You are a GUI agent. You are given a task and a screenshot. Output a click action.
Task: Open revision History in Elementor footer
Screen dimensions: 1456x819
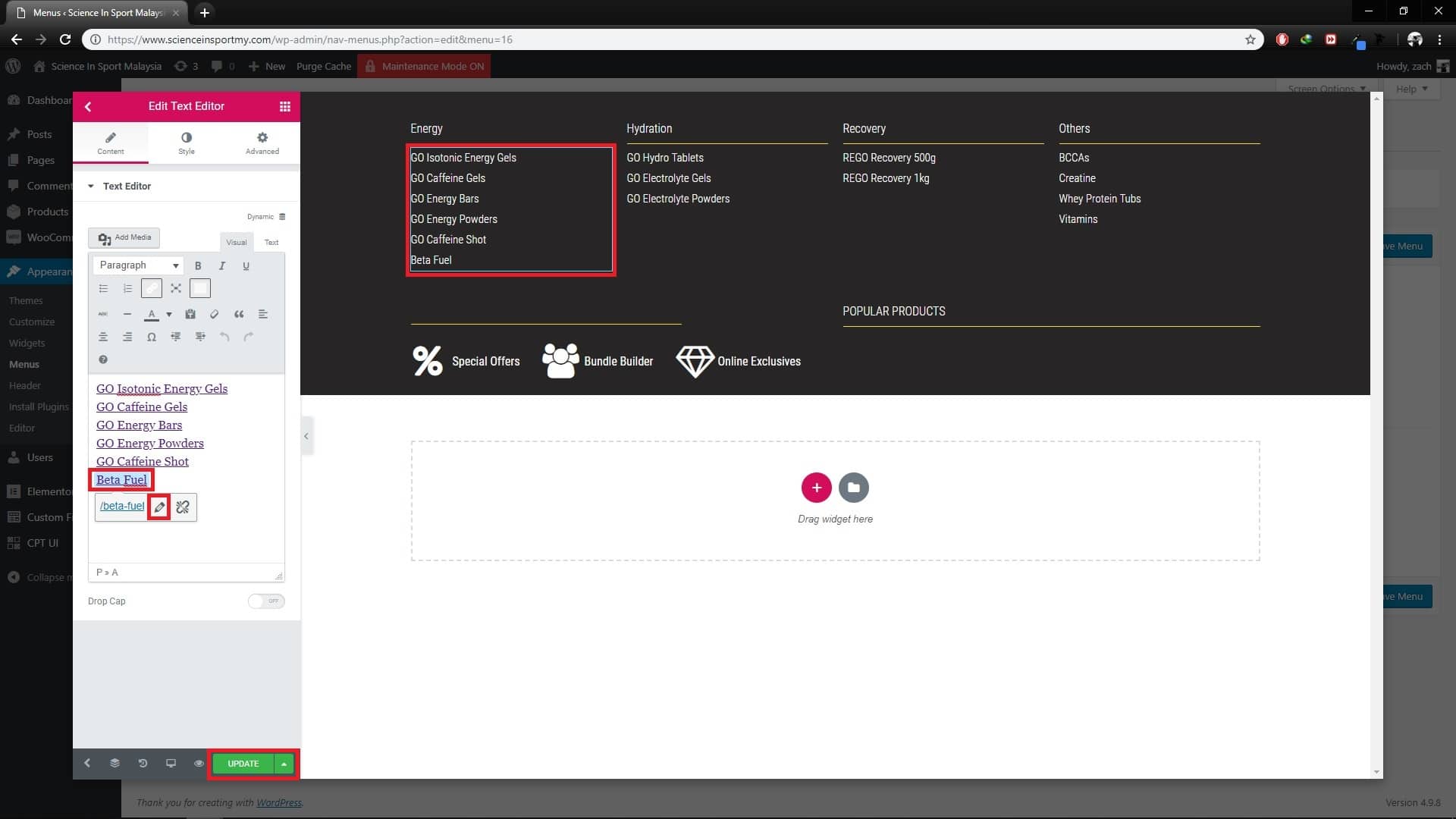(x=143, y=764)
